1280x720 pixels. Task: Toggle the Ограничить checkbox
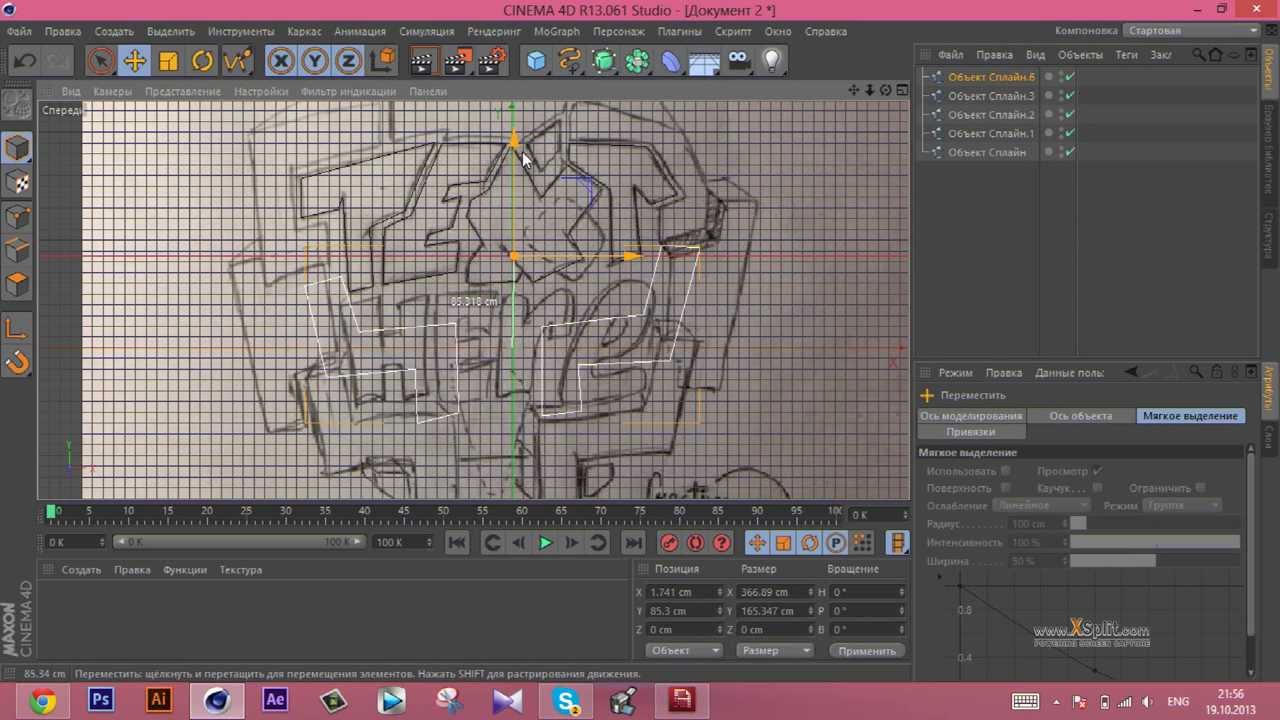click(1200, 488)
